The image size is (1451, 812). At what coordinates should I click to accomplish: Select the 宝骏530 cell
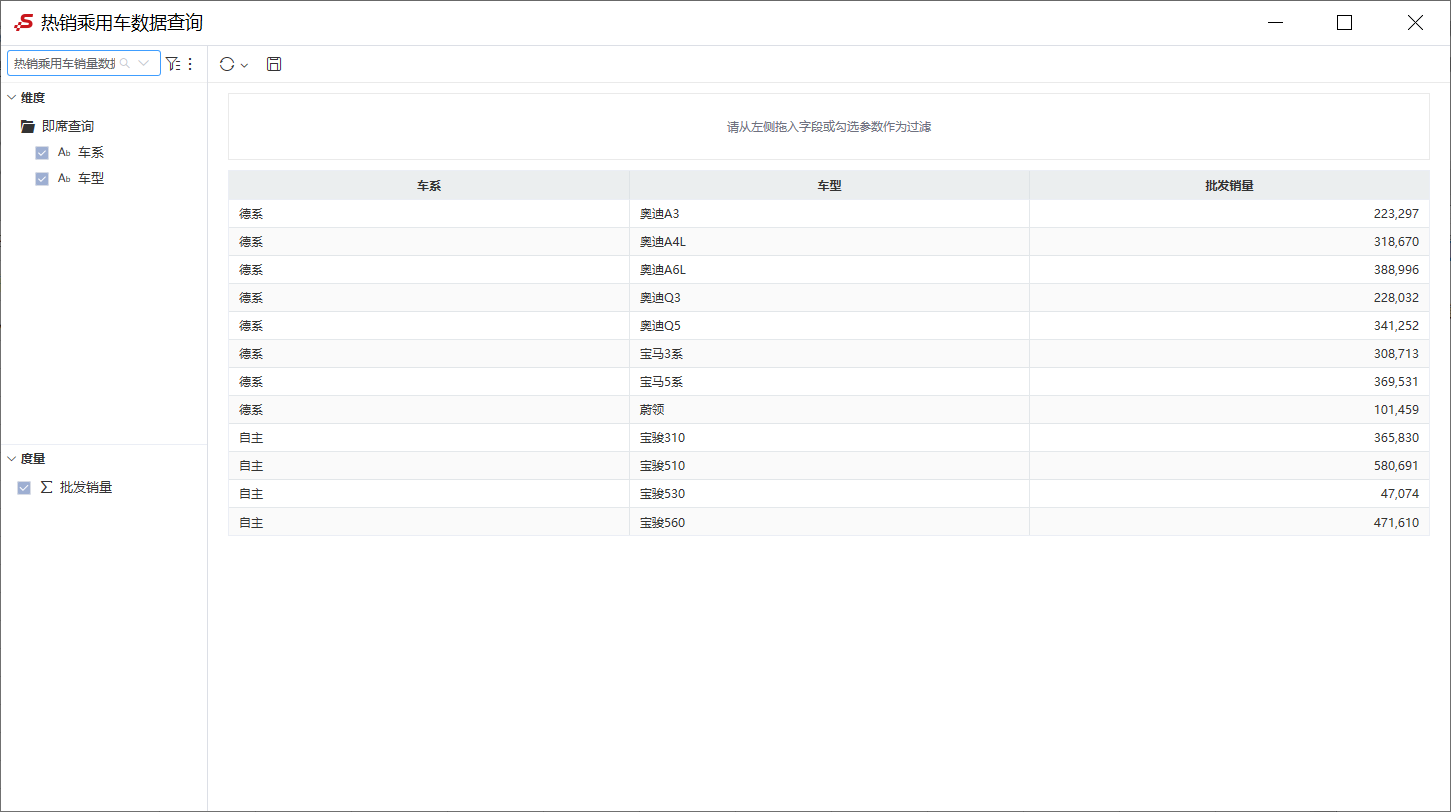pos(829,494)
